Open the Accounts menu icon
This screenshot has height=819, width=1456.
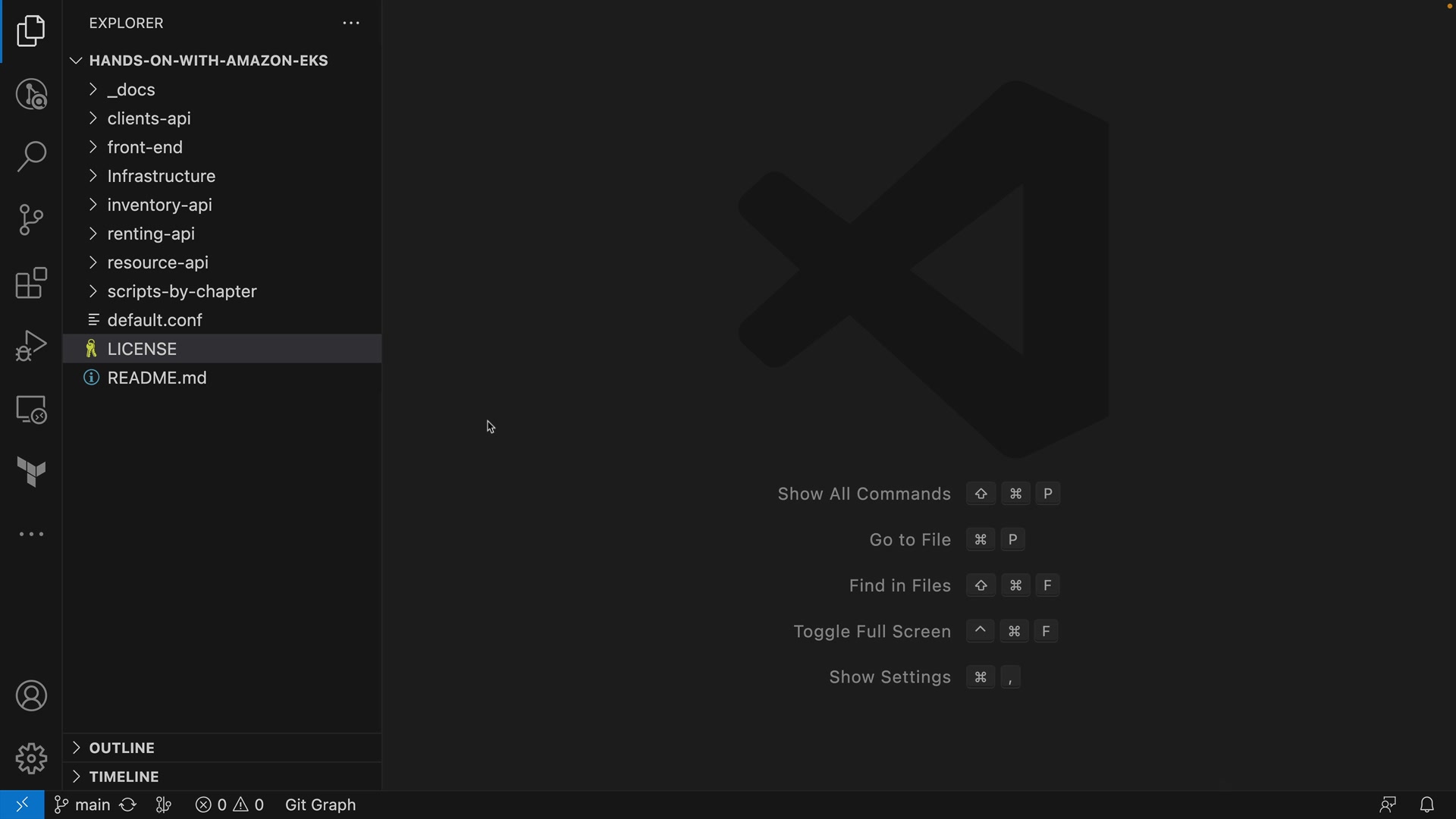pyautogui.click(x=31, y=696)
